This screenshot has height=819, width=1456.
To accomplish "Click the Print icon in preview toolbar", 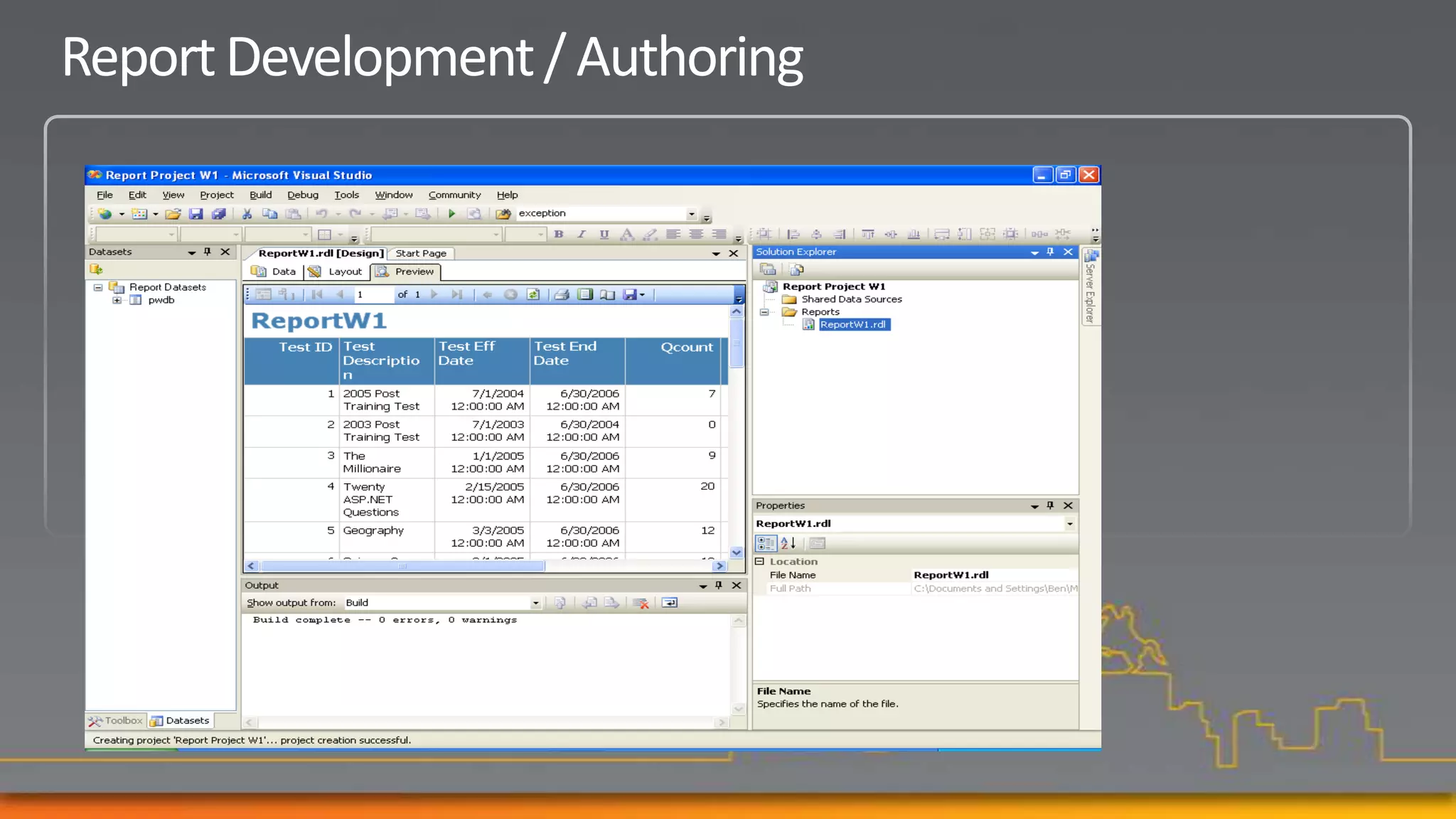I will tap(562, 294).
